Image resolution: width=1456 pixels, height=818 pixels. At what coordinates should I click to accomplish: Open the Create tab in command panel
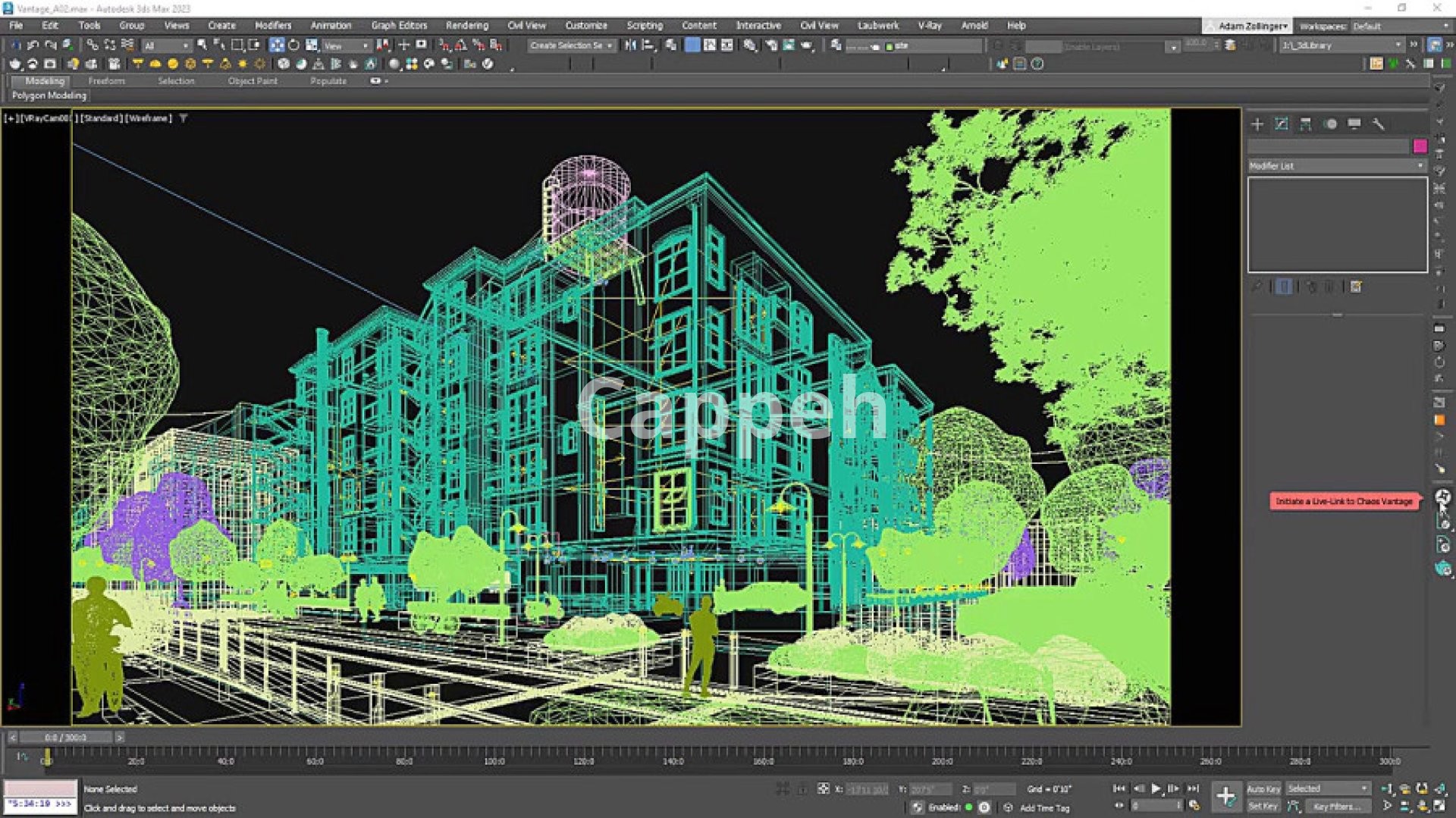tap(1257, 124)
